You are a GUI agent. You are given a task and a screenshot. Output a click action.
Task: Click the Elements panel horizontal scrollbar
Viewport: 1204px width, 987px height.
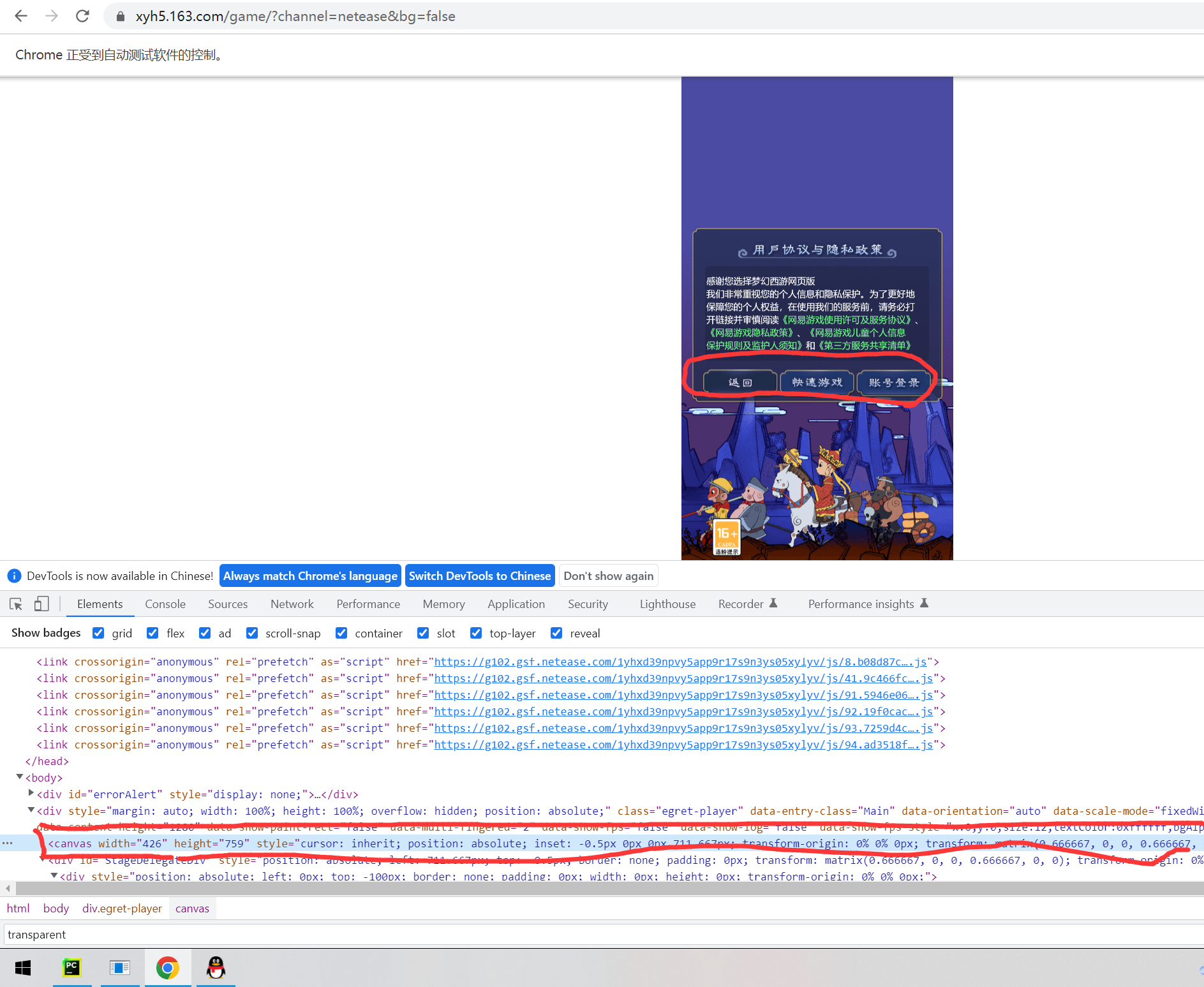coord(609,888)
